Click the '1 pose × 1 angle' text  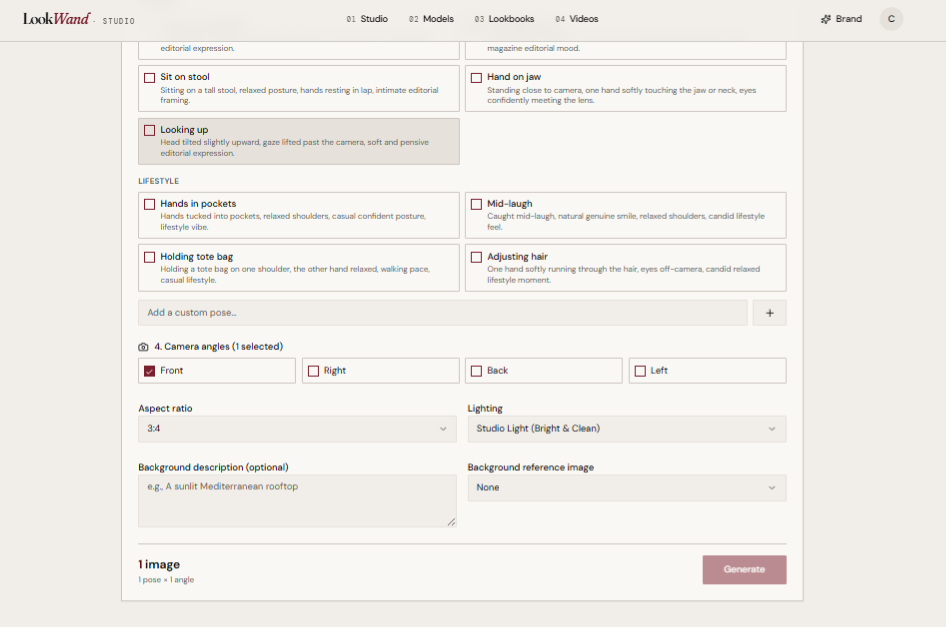[166, 580]
